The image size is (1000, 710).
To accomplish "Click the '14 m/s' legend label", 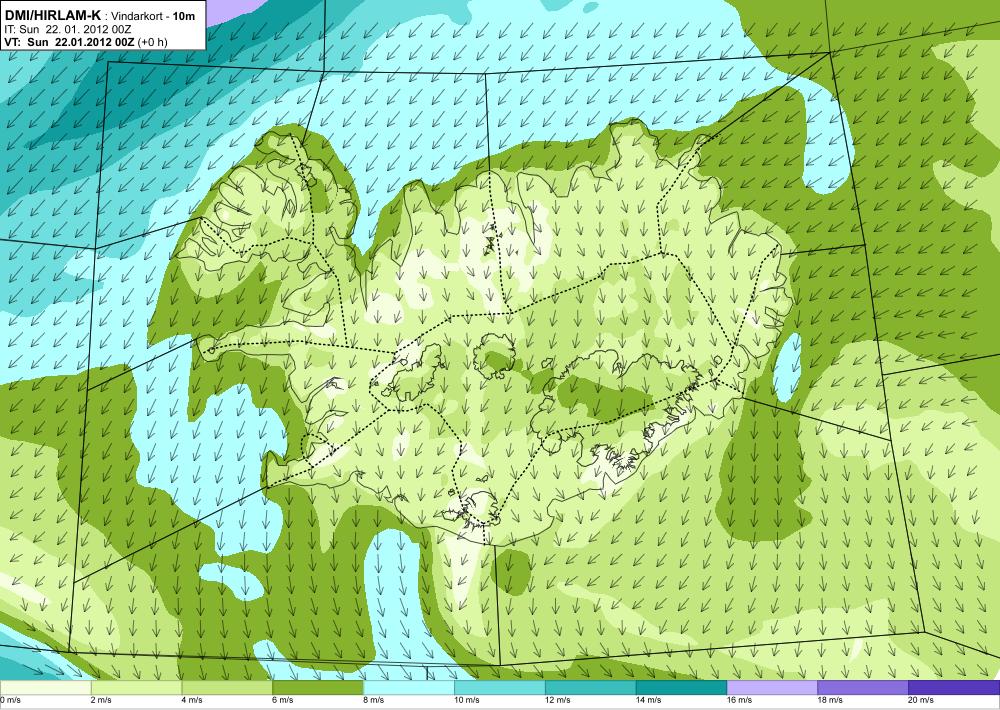I will click(x=649, y=700).
